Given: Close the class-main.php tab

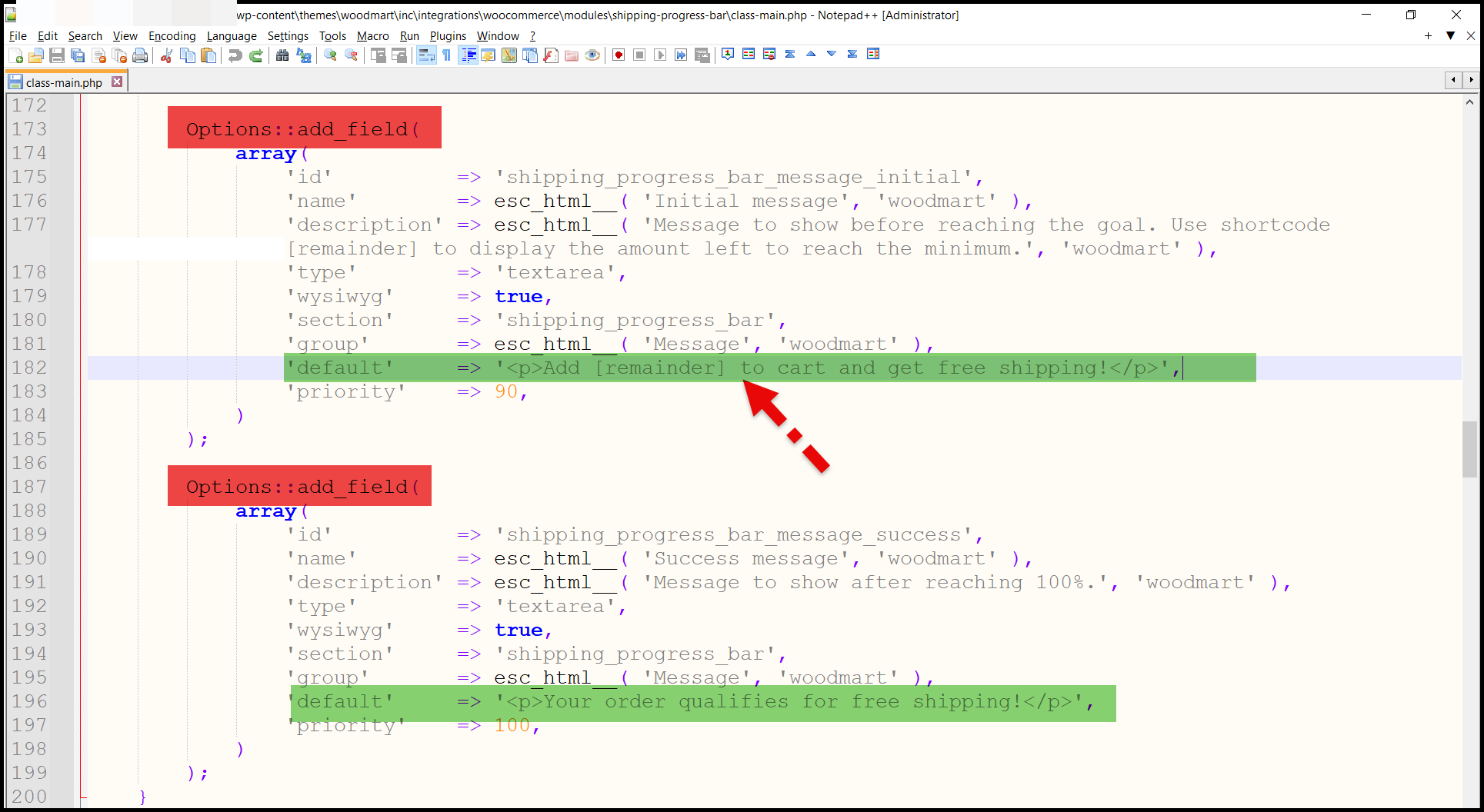Looking at the screenshot, I should 117,82.
